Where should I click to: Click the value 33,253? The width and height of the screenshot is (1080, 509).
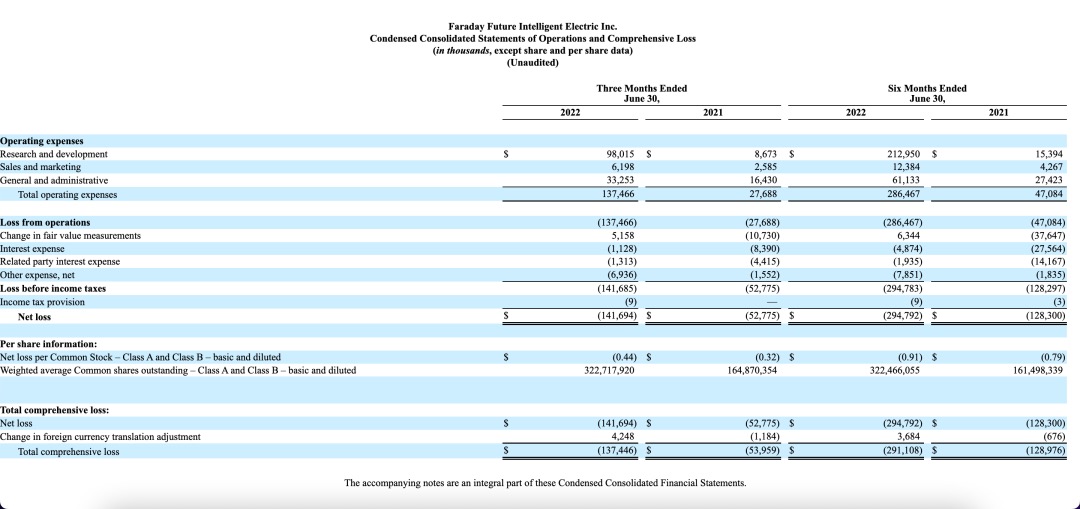pyautogui.click(x=623, y=180)
